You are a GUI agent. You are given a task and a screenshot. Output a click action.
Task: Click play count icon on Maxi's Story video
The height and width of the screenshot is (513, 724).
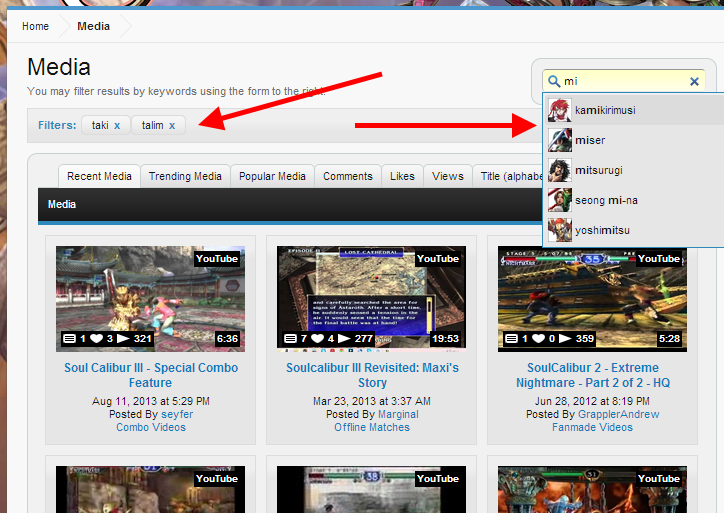coord(344,338)
